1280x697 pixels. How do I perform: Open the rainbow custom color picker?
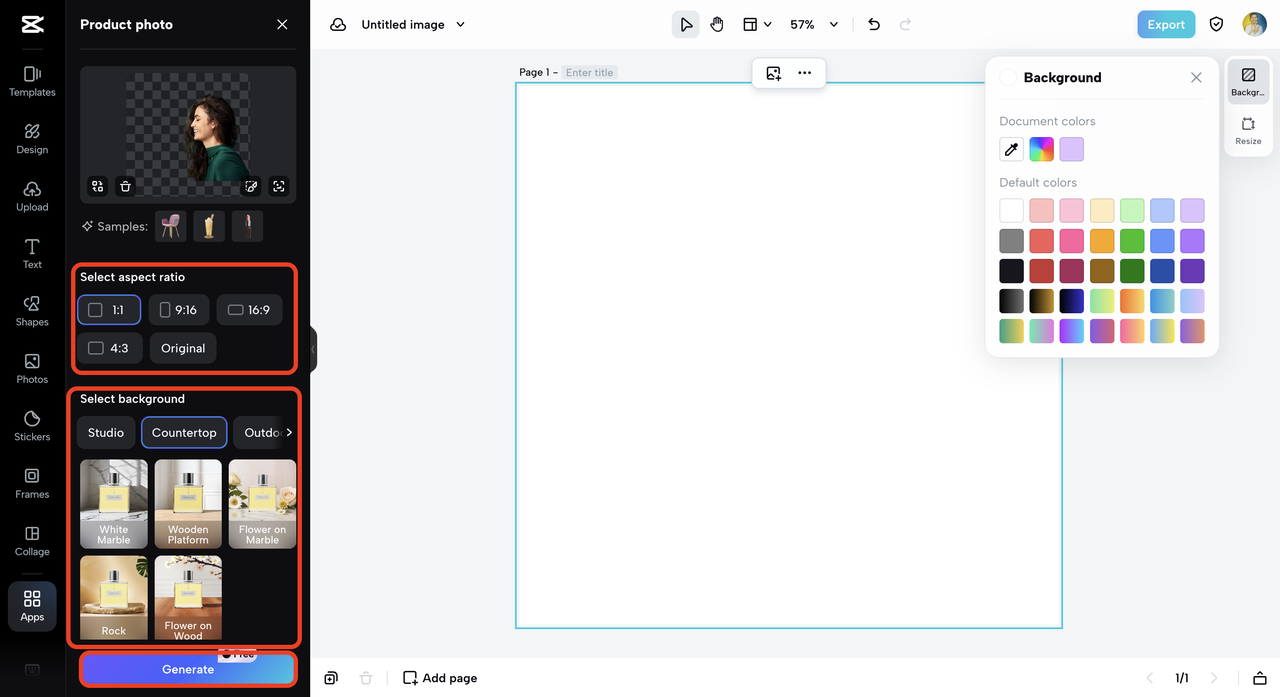coord(1042,149)
